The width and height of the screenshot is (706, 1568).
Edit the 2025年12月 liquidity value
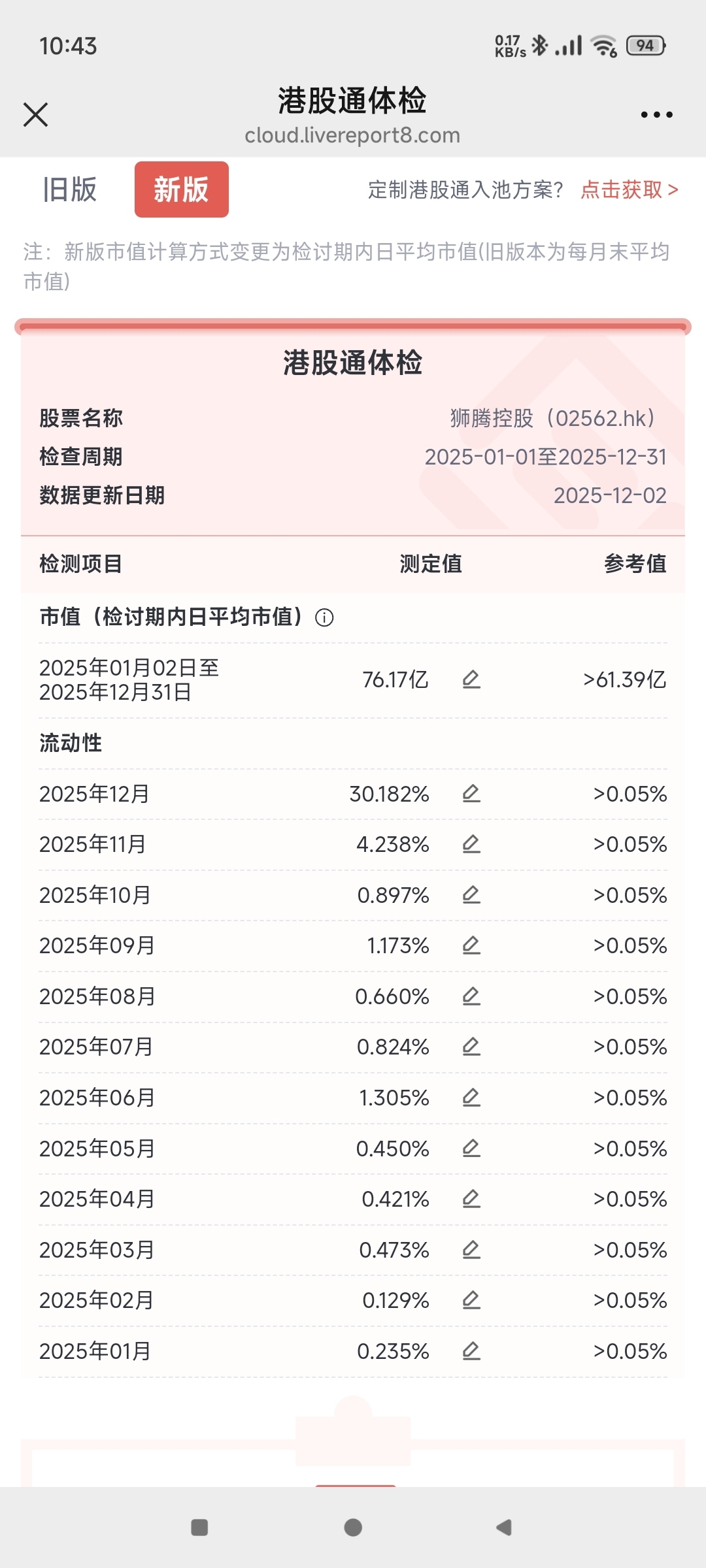tap(471, 794)
